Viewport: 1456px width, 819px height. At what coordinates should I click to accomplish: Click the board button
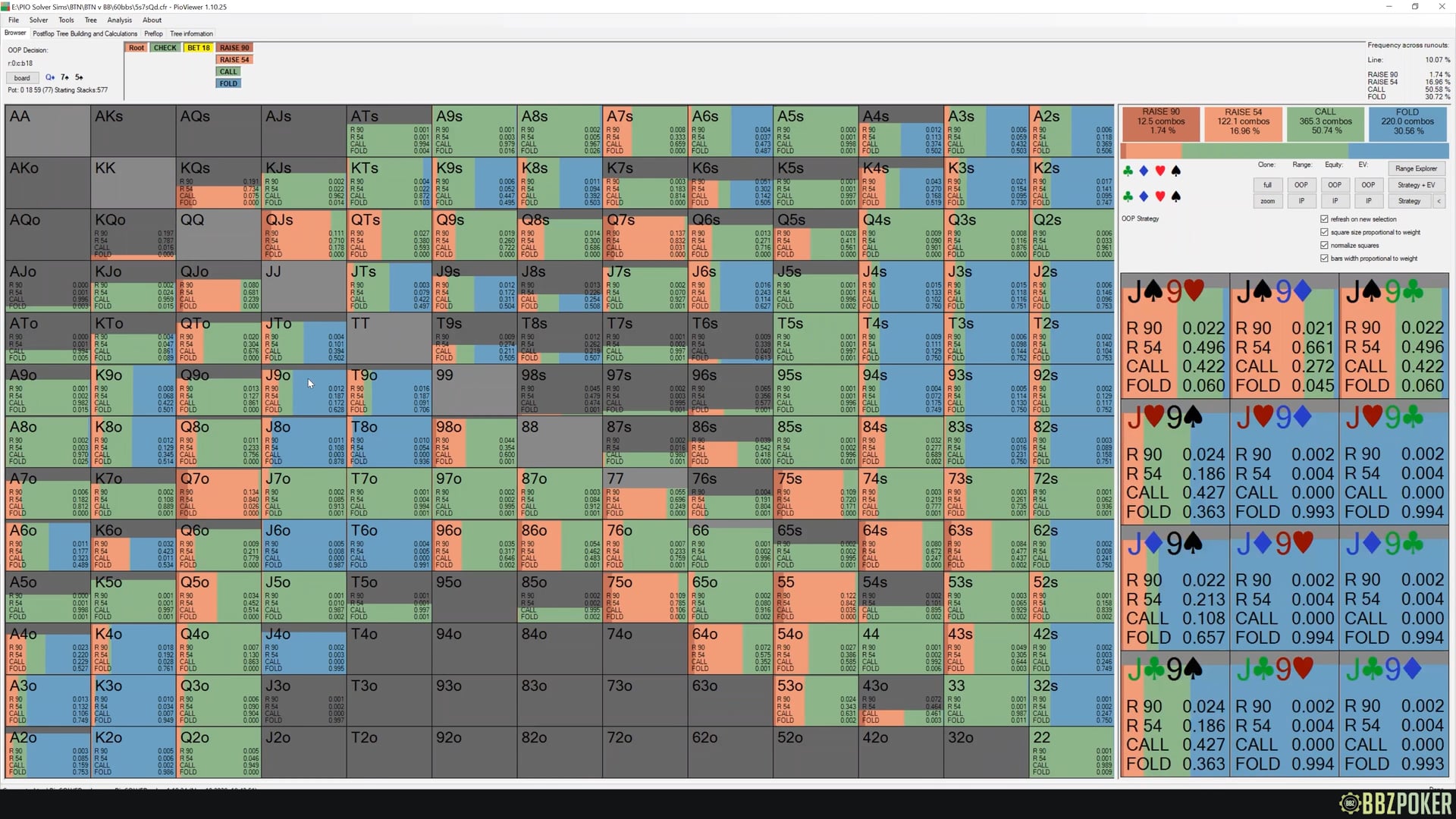coord(22,77)
